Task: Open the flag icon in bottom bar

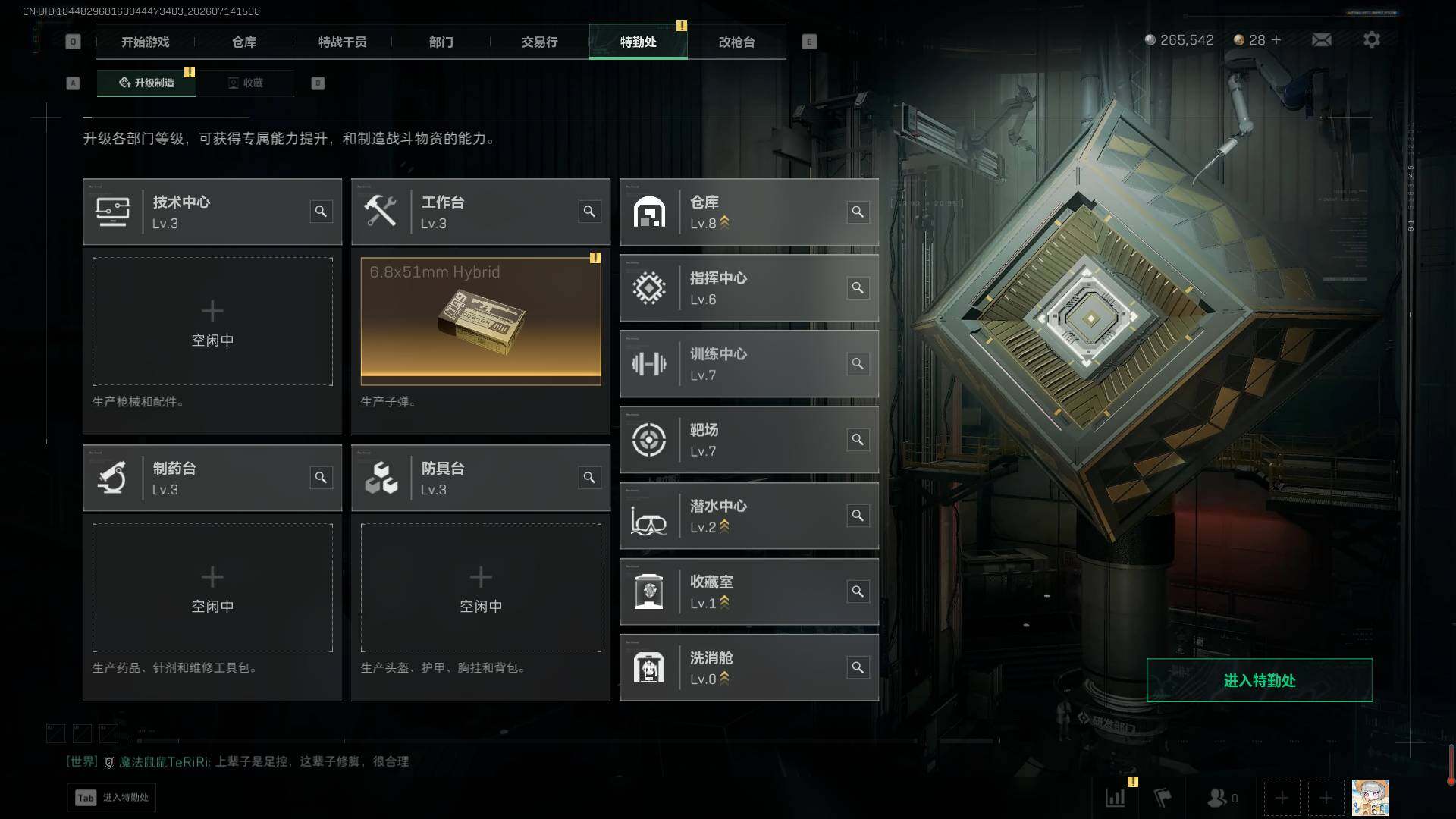Action: (x=1162, y=798)
